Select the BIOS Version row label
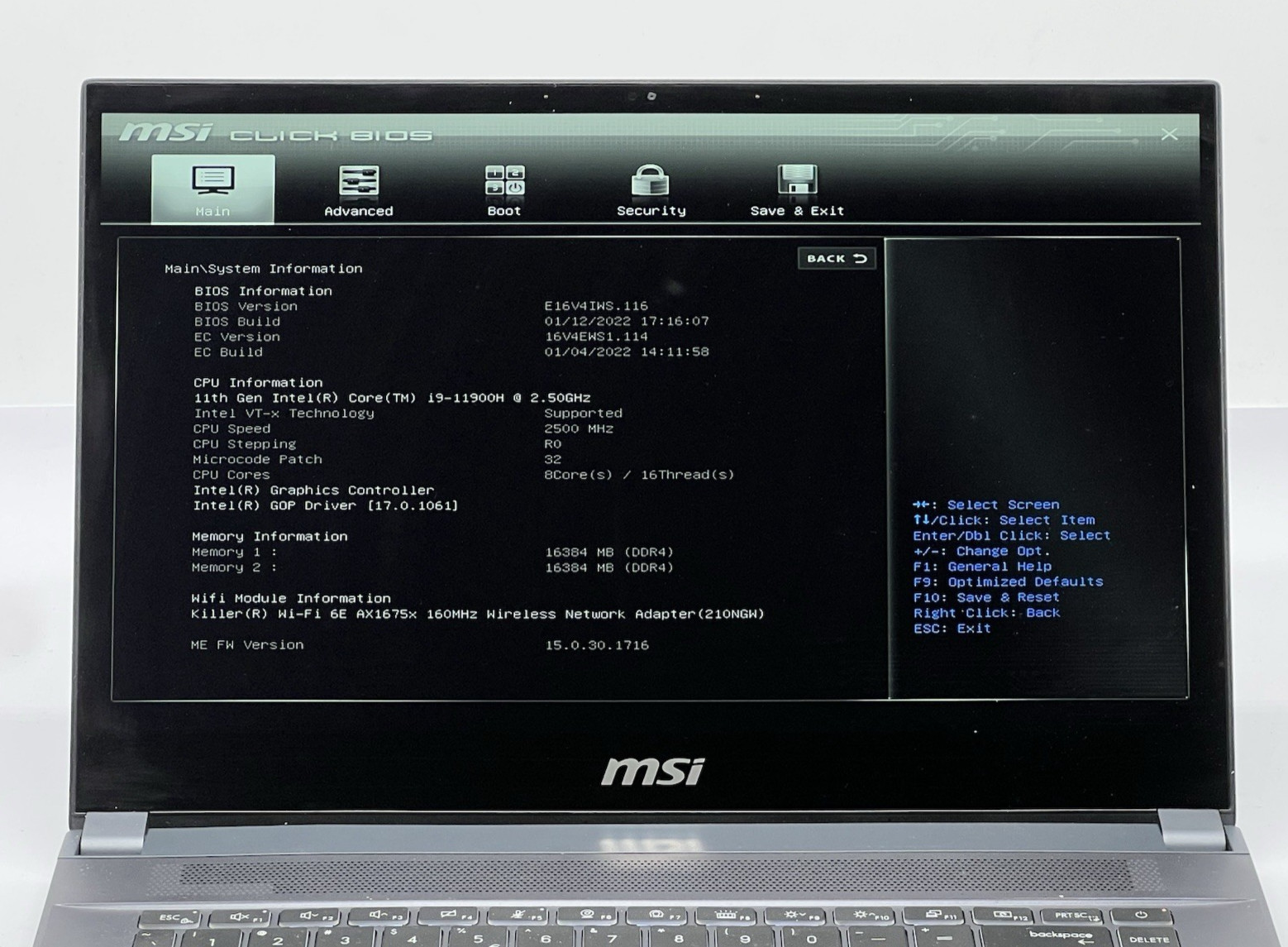This screenshot has width=1288, height=947. pos(246,306)
